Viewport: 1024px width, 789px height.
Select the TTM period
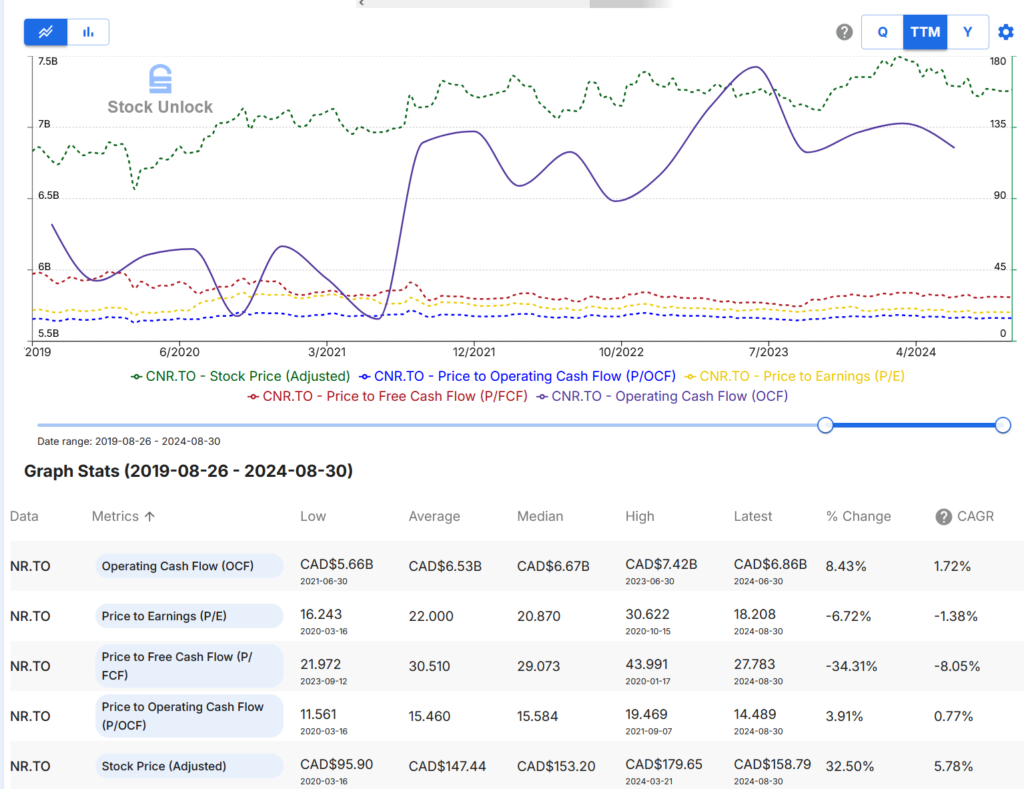pos(925,32)
